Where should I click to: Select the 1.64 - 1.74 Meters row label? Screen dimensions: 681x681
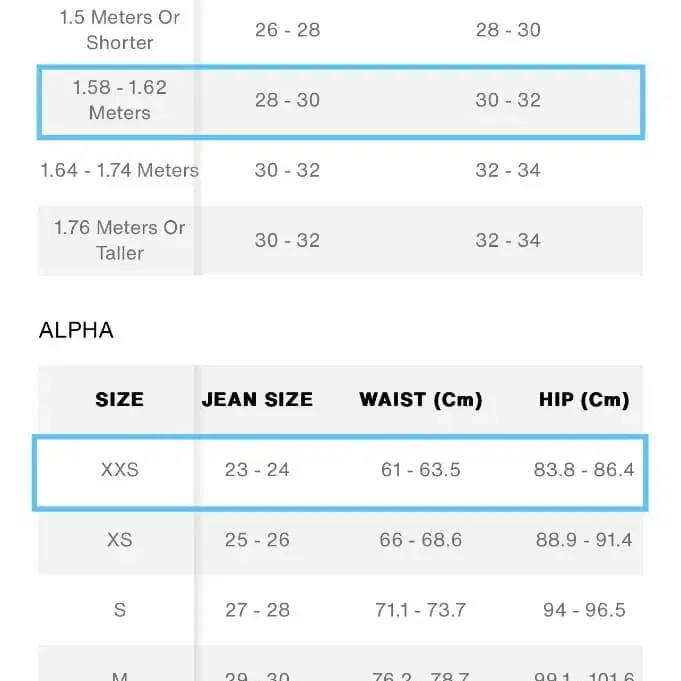[119, 170]
